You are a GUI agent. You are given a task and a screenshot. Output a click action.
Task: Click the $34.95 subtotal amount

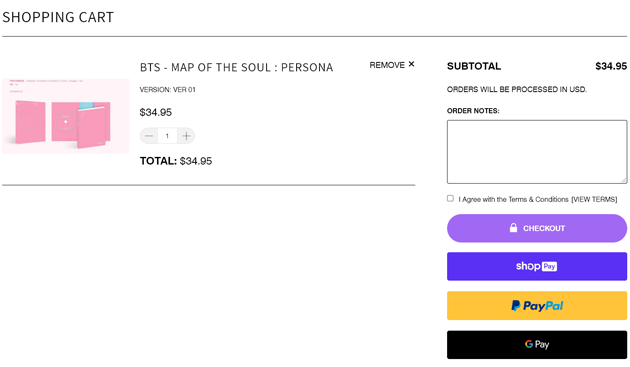tap(611, 66)
